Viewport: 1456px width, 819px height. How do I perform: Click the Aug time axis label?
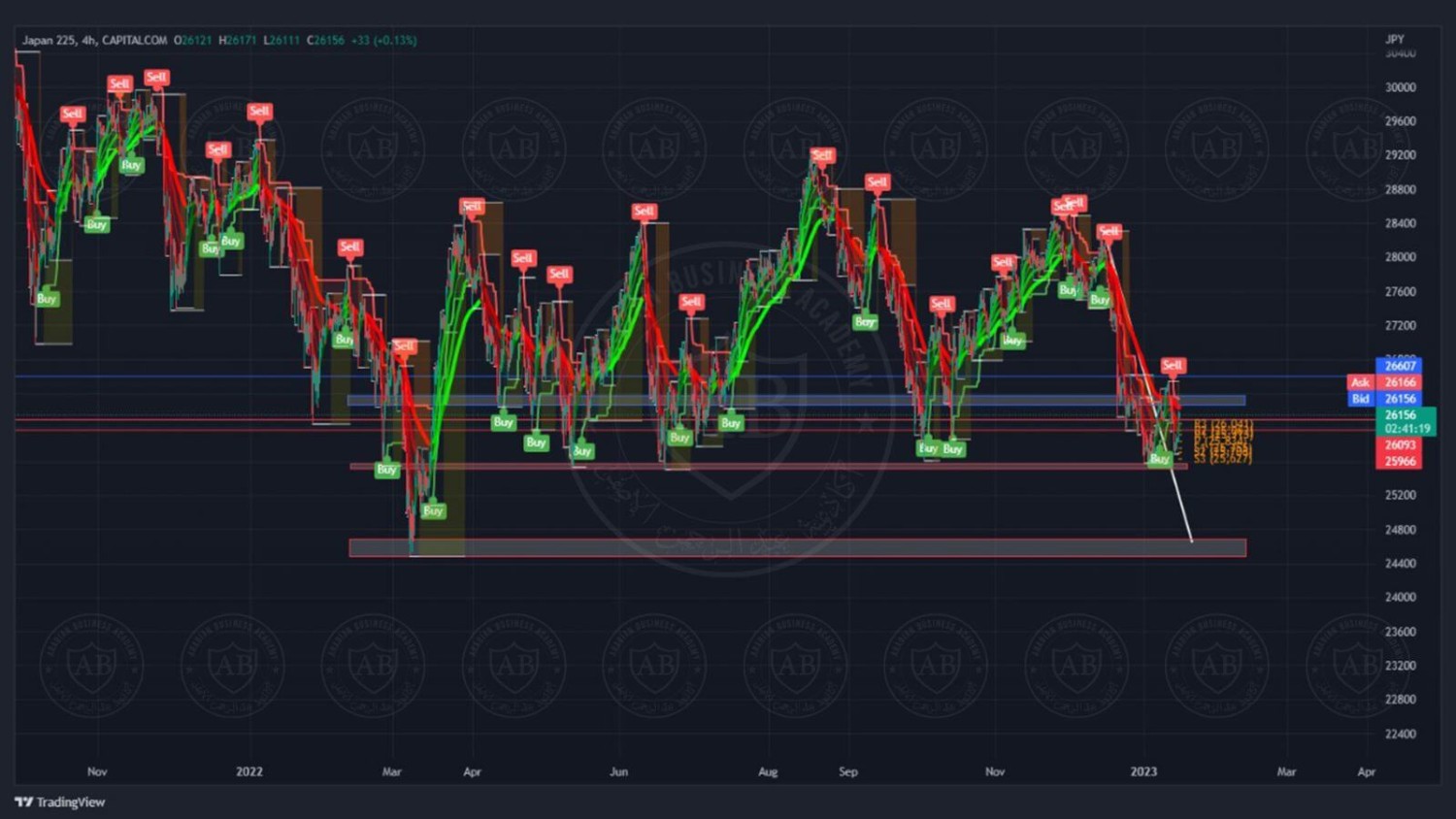coord(768,772)
